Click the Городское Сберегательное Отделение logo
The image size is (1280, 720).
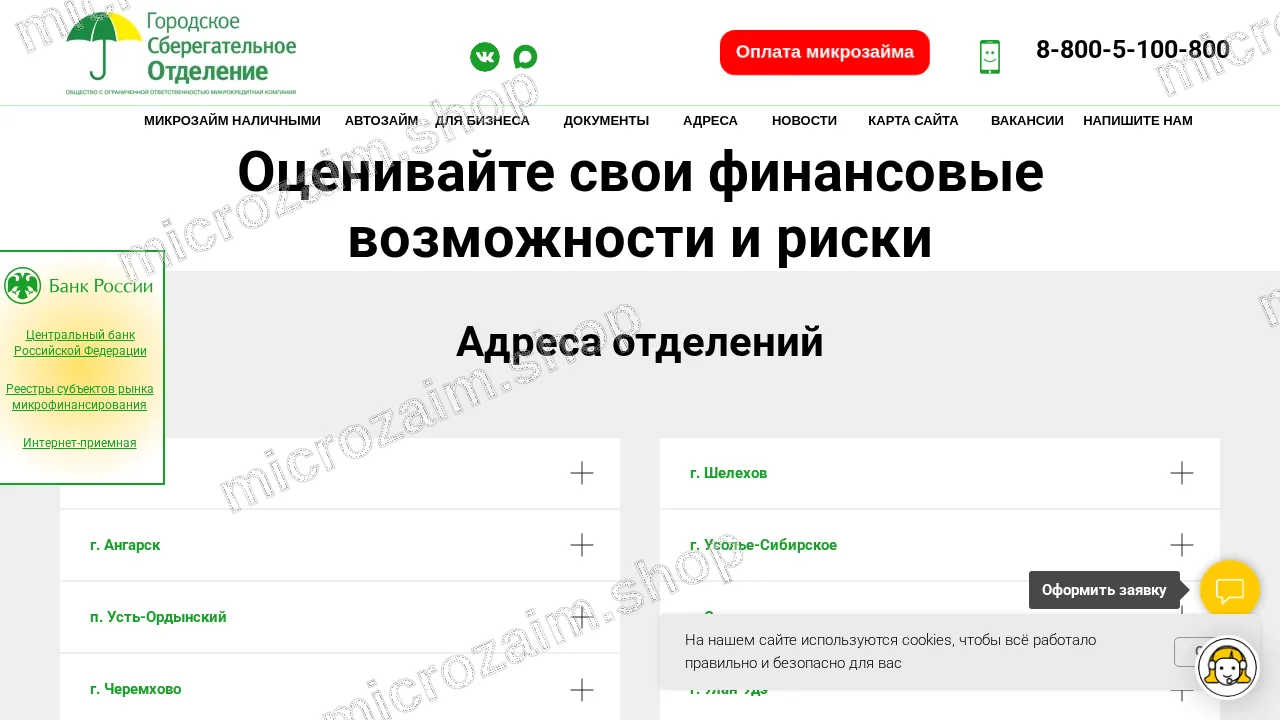(181, 52)
